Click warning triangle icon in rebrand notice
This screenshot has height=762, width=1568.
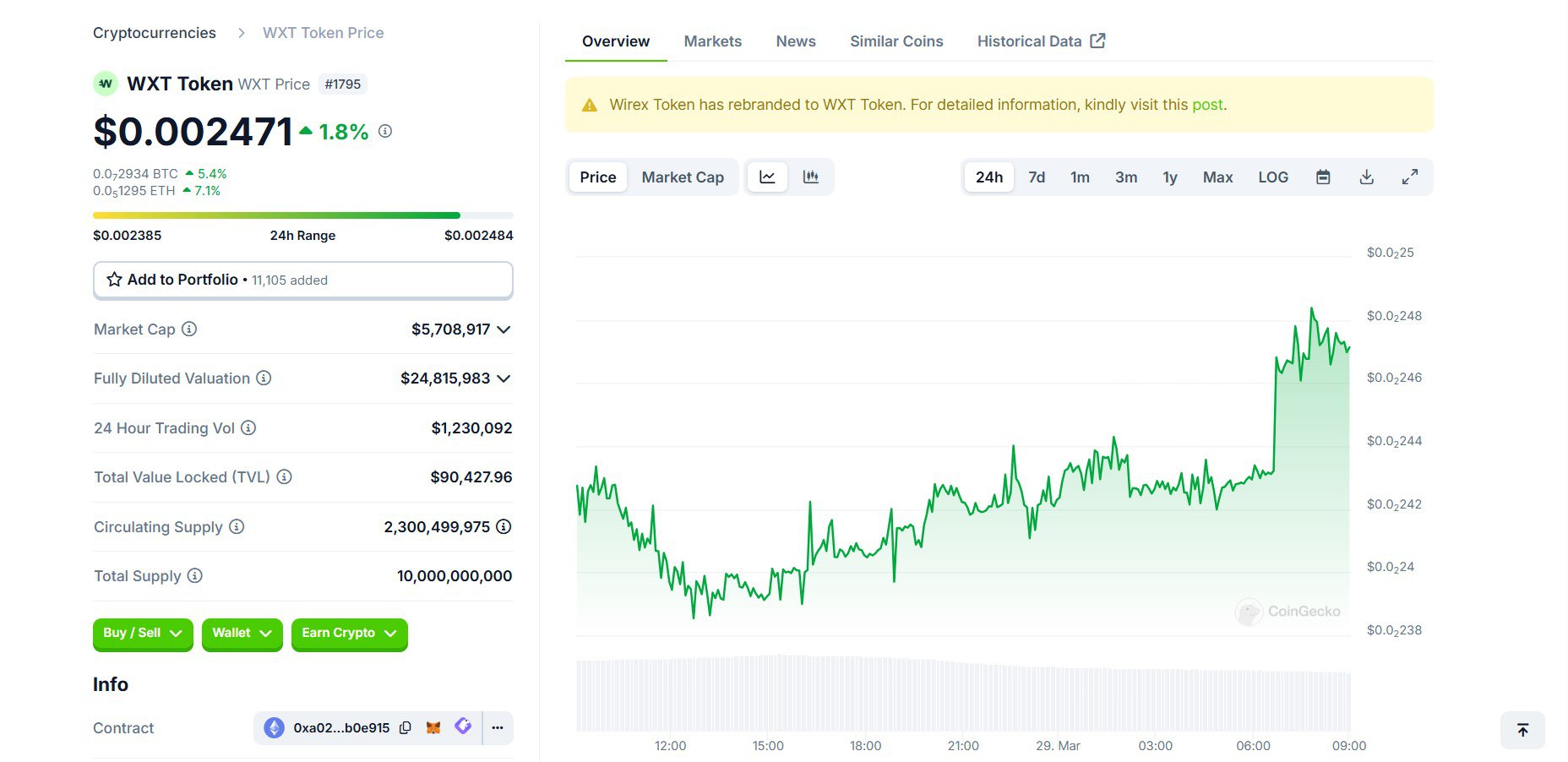(x=590, y=106)
